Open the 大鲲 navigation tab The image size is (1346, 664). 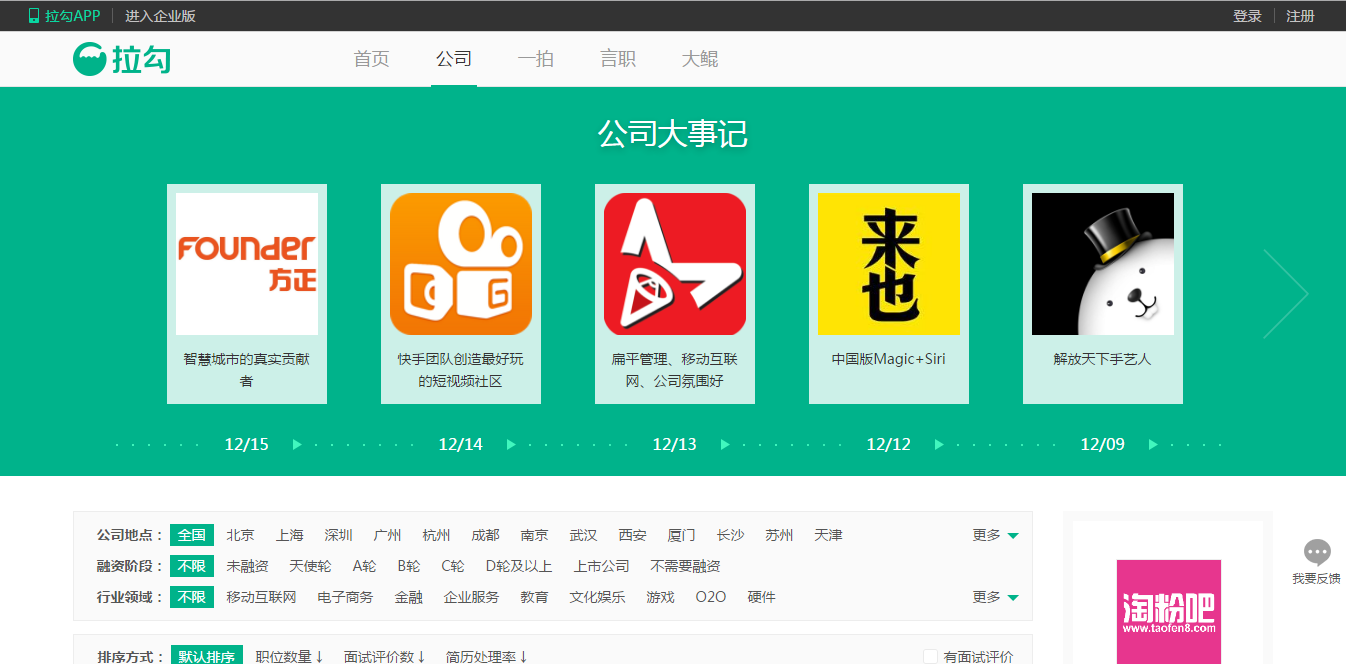click(700, 59)
